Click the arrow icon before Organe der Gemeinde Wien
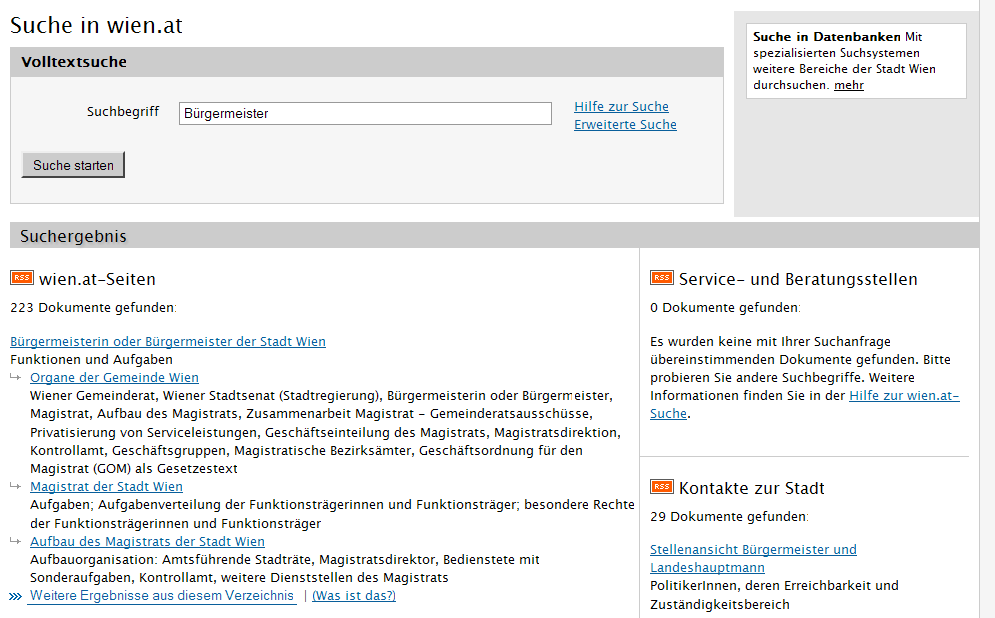 (17, 377)
